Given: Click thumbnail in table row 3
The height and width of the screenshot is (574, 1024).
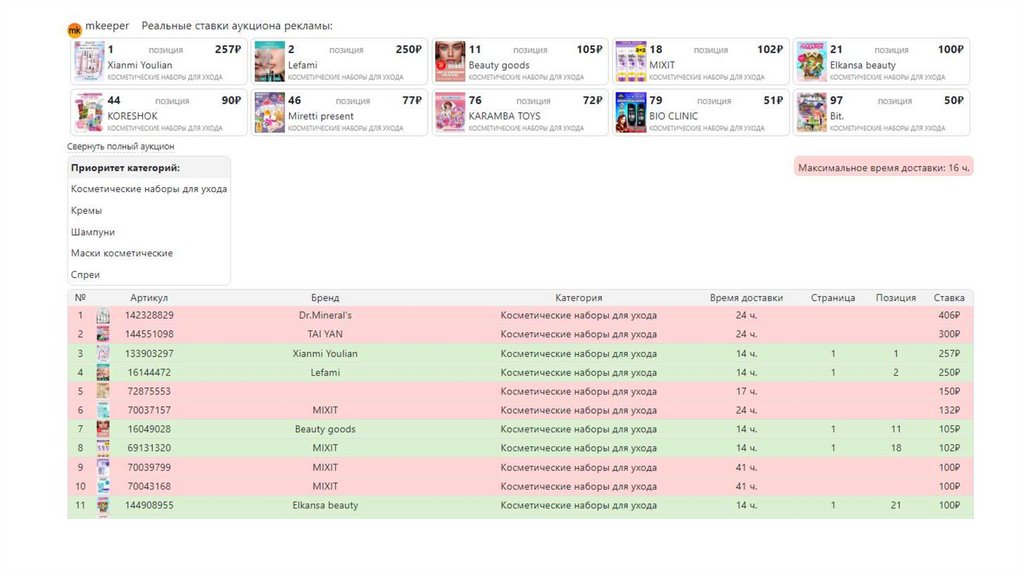Looking at the screenshot, I should click(103, 353).
